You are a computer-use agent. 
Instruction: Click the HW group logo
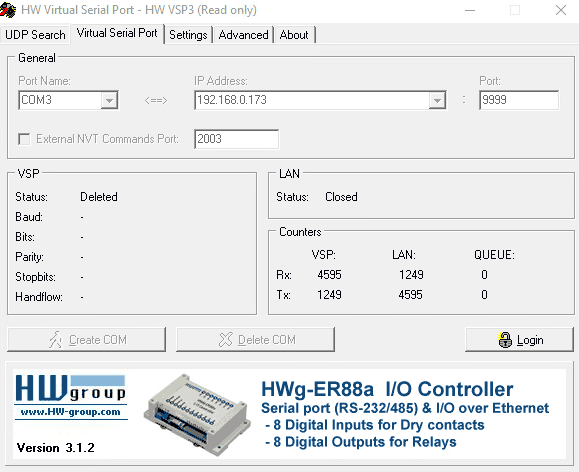pos(70,388)
